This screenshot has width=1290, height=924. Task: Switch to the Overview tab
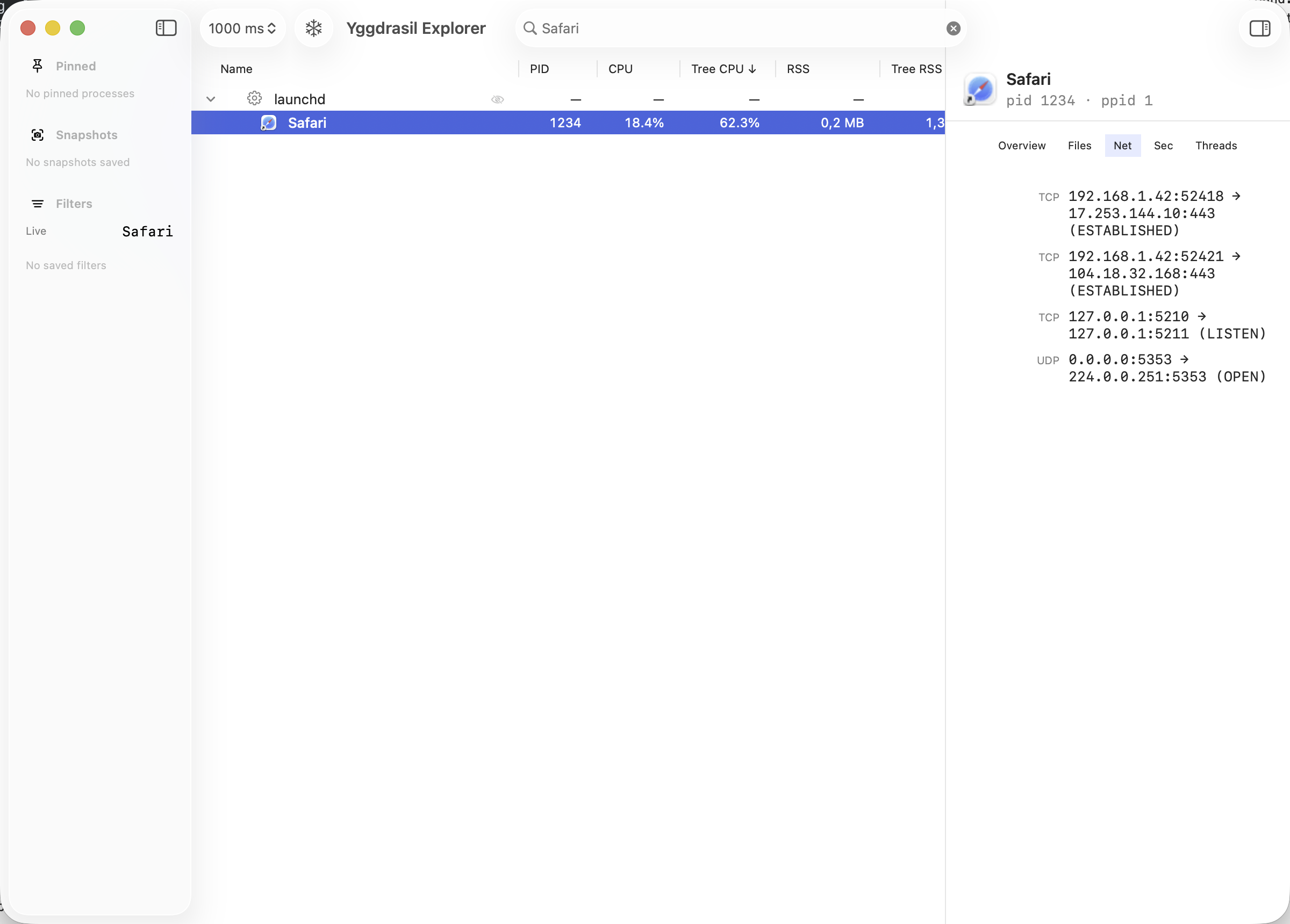click(x=1022, y=146)
